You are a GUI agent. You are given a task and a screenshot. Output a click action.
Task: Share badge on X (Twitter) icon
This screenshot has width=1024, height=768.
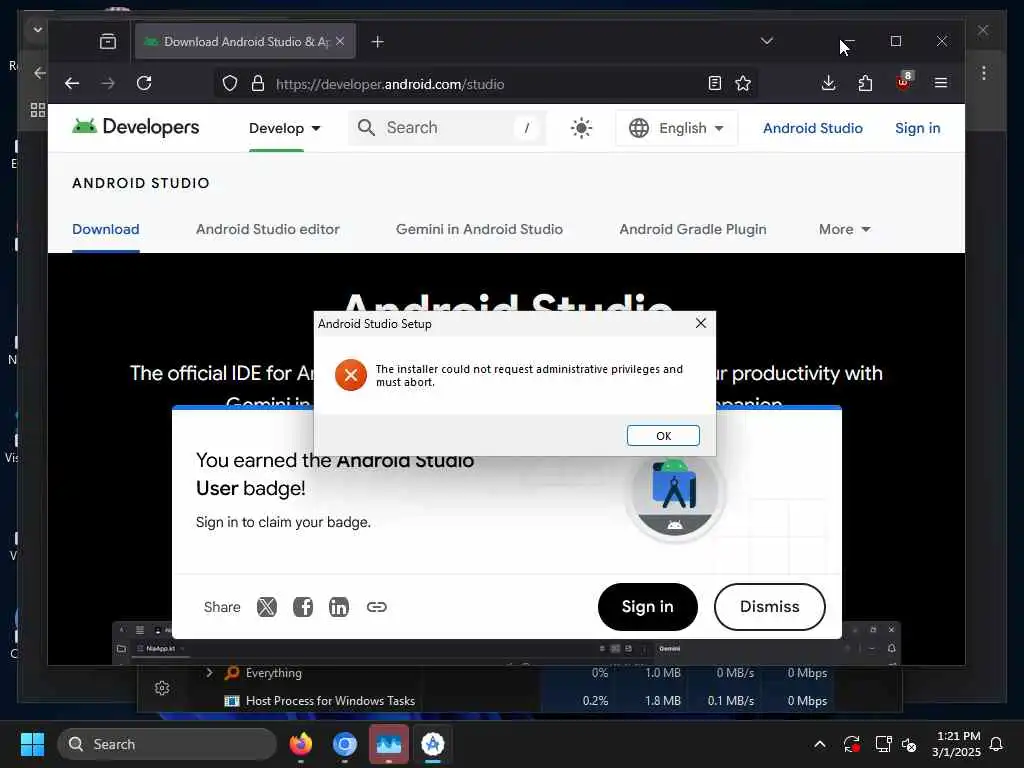tap(266, 607)
